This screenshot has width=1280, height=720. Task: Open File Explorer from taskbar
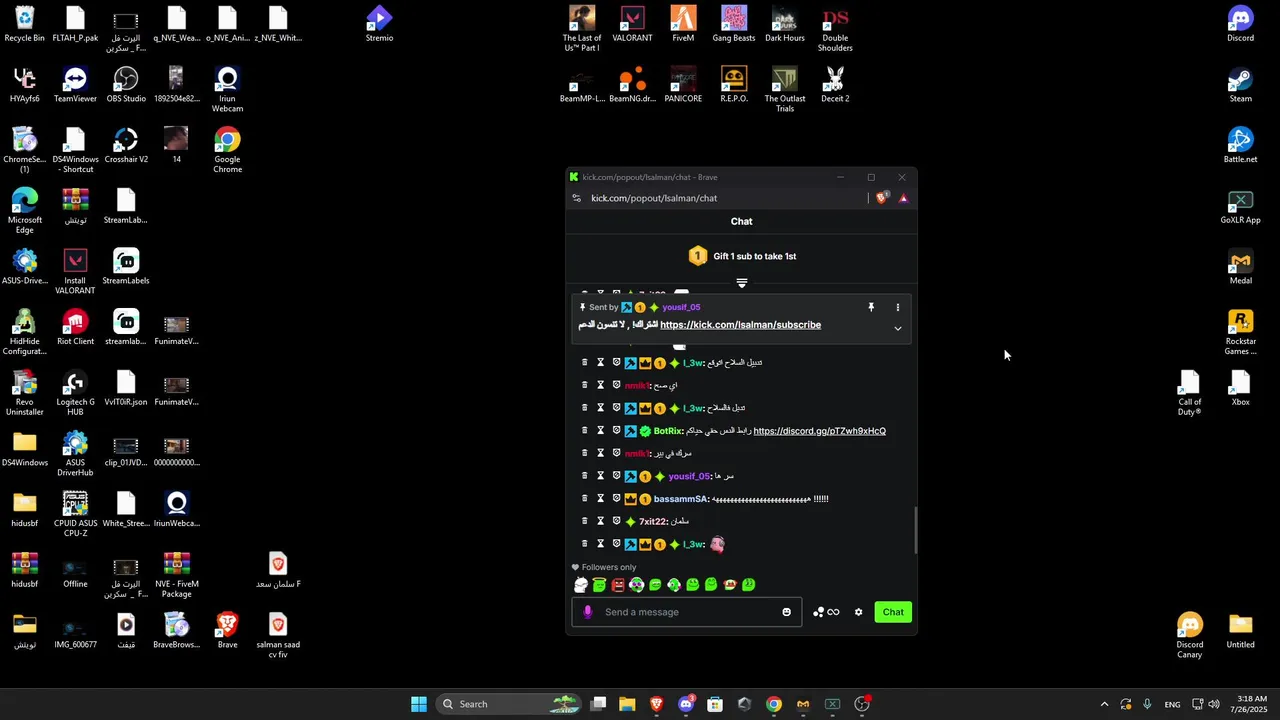(627, 704)
